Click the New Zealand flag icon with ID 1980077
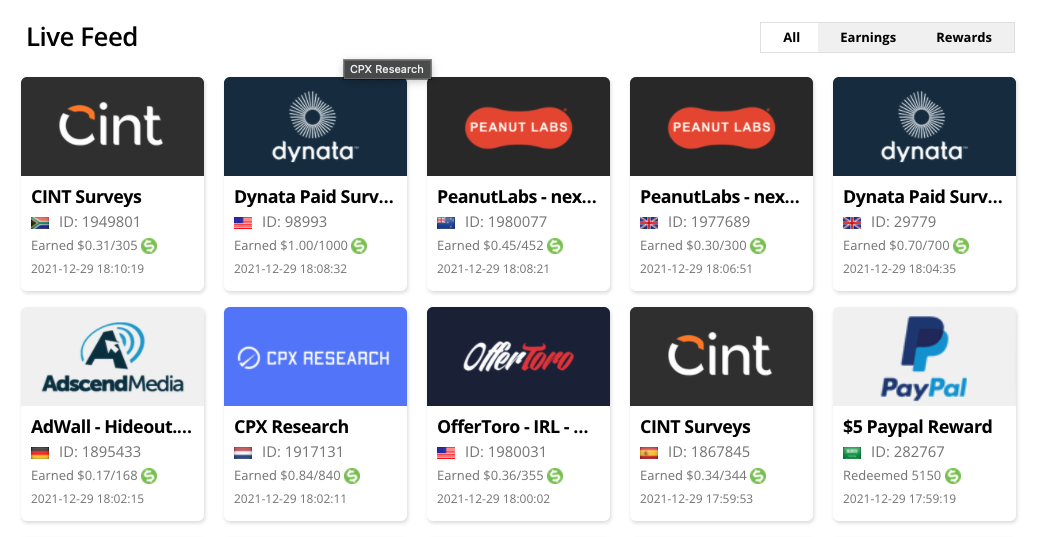The image size is (1040, 537). (x=446, y=222)
